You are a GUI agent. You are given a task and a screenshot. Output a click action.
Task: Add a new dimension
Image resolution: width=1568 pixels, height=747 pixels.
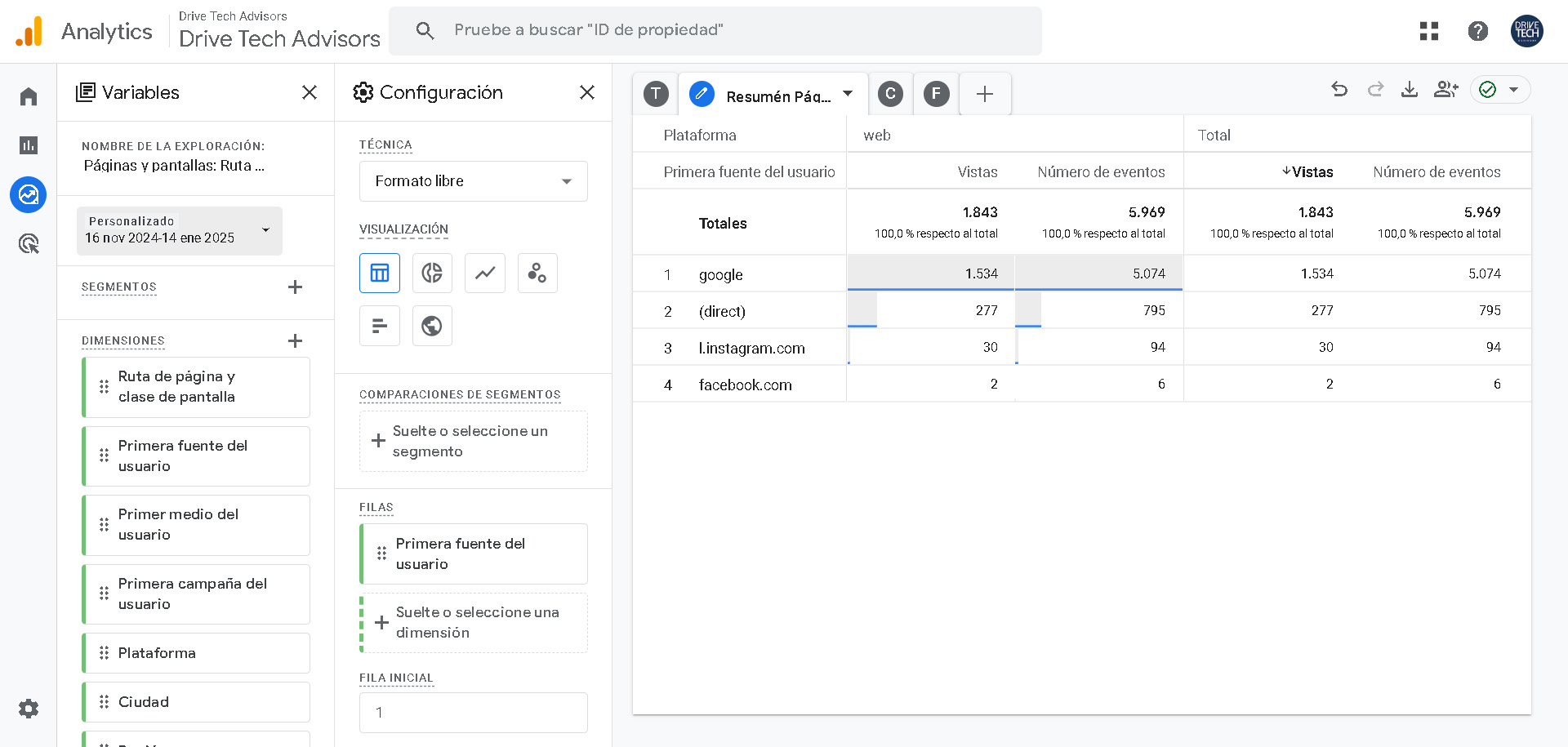(x=295, y=340)
